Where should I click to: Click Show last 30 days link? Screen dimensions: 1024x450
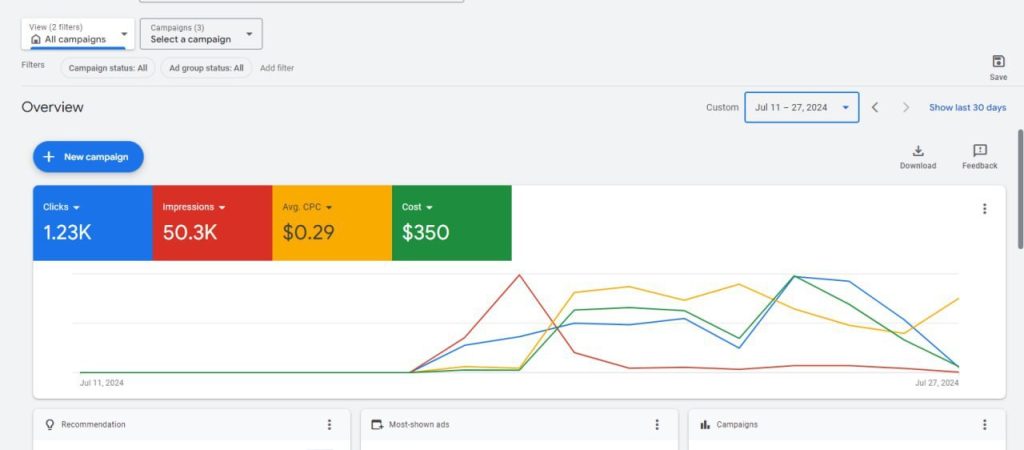[967, 108]
